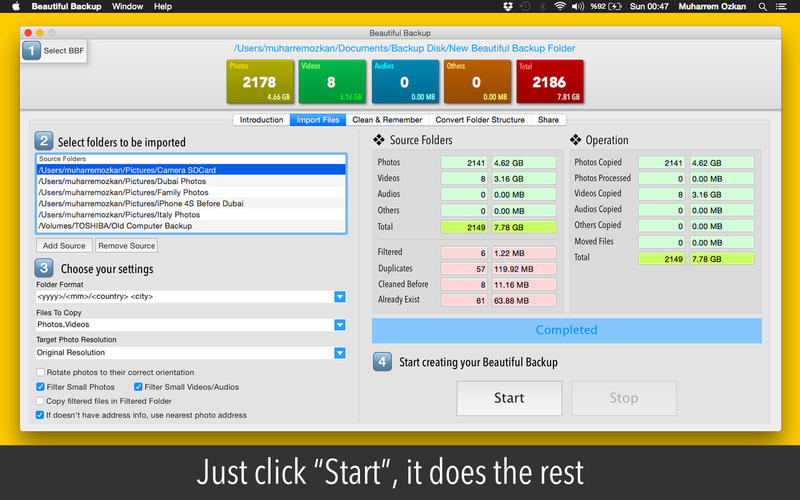Click the Duplicates count 57 cell

pos(464,269)
